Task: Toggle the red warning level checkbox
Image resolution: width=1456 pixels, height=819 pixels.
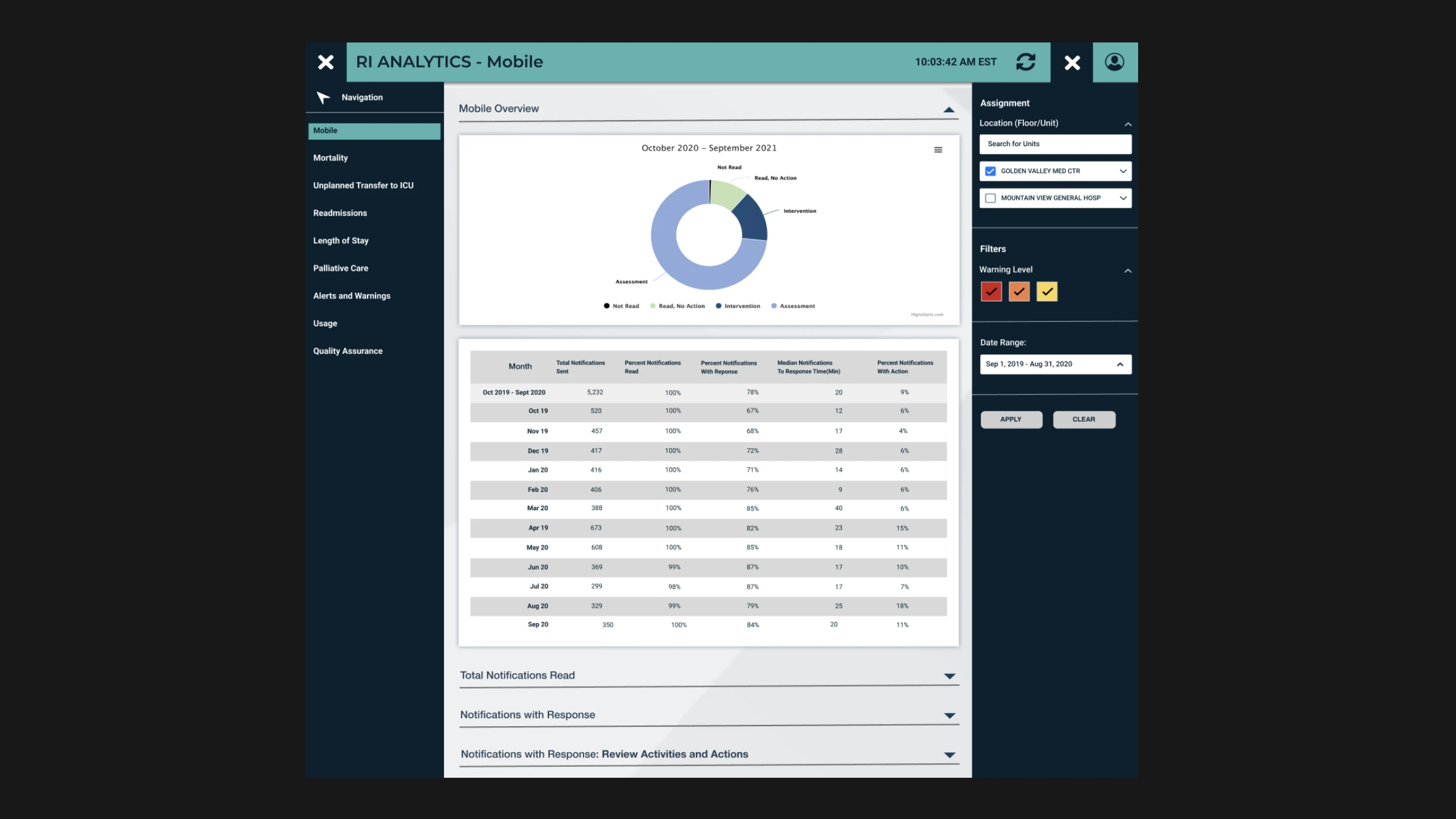Action: coord(991,292)
